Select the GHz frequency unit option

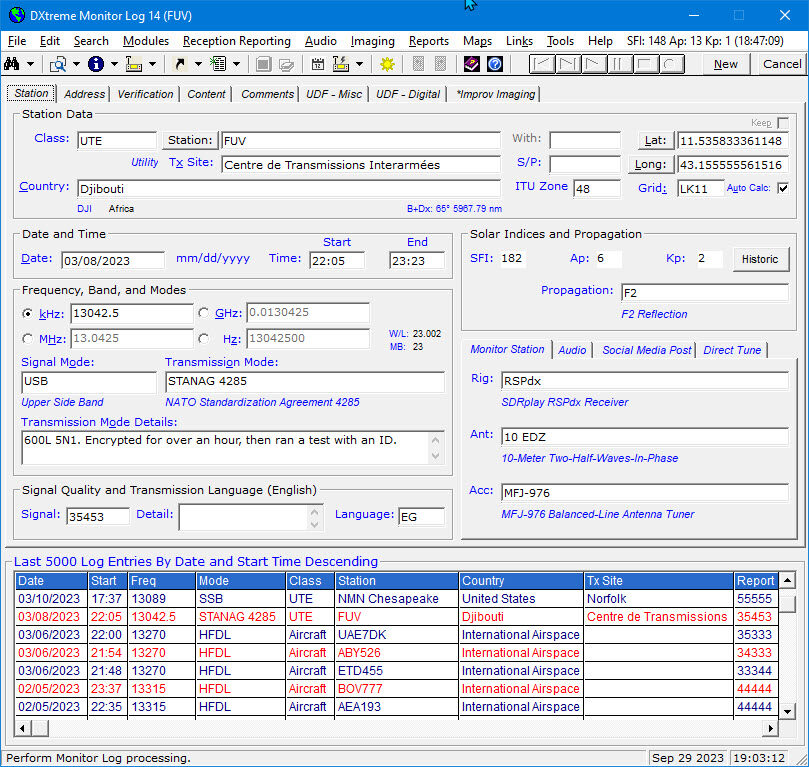205,313
